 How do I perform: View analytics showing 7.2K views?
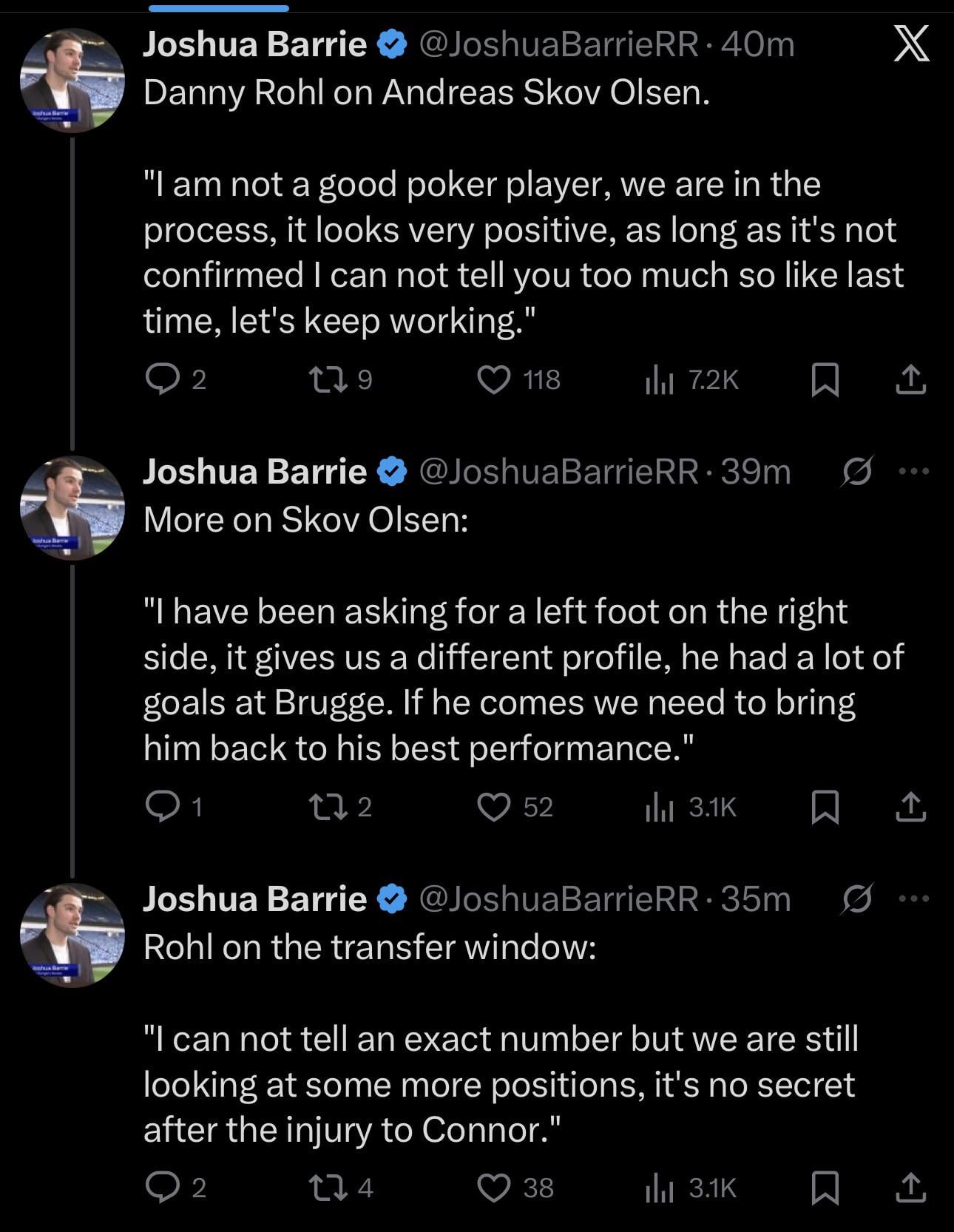click(x=659, y=380)
